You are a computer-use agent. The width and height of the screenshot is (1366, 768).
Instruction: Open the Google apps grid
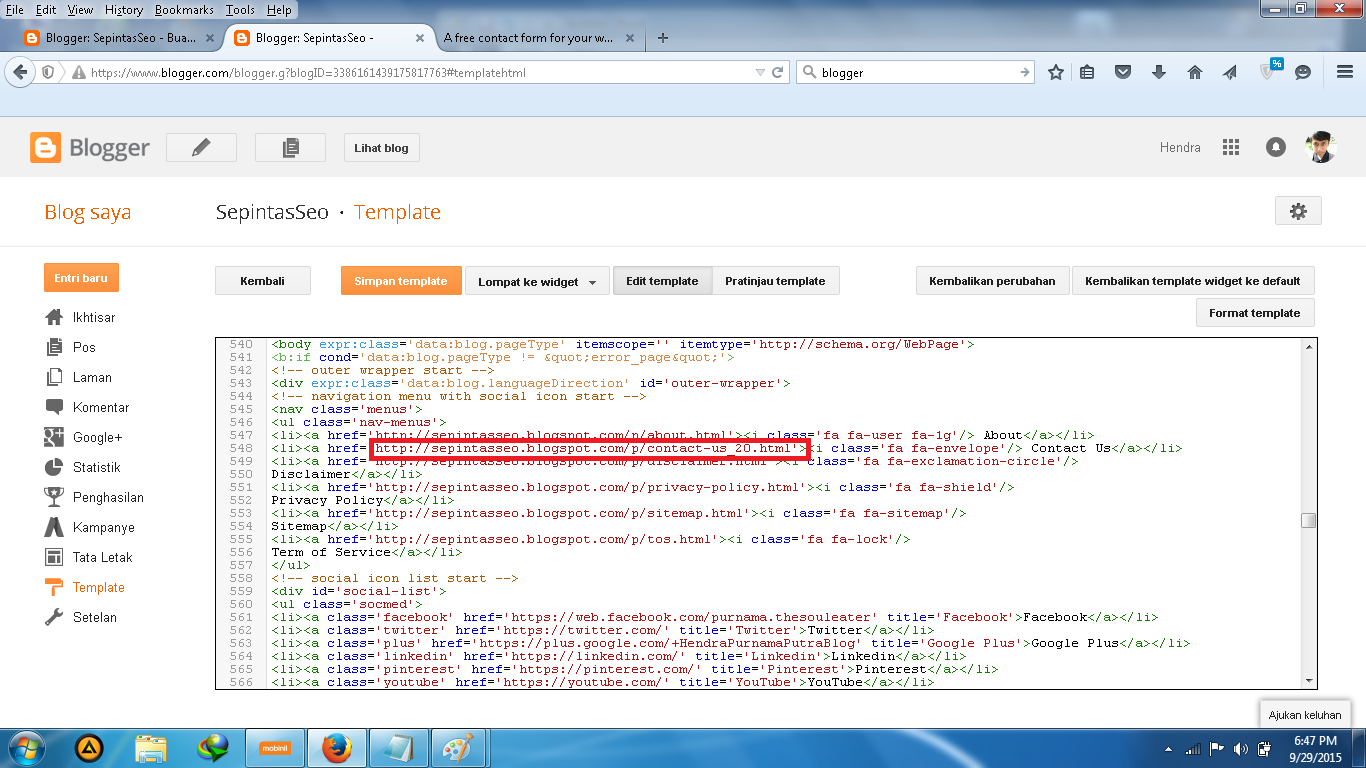1231,147
